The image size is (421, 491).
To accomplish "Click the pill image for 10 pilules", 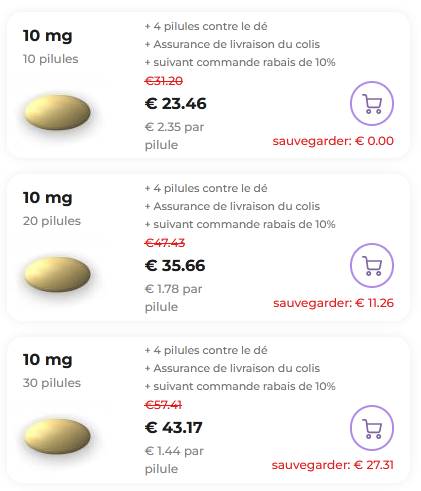I will pyautogui.click(x=57, y=112).
